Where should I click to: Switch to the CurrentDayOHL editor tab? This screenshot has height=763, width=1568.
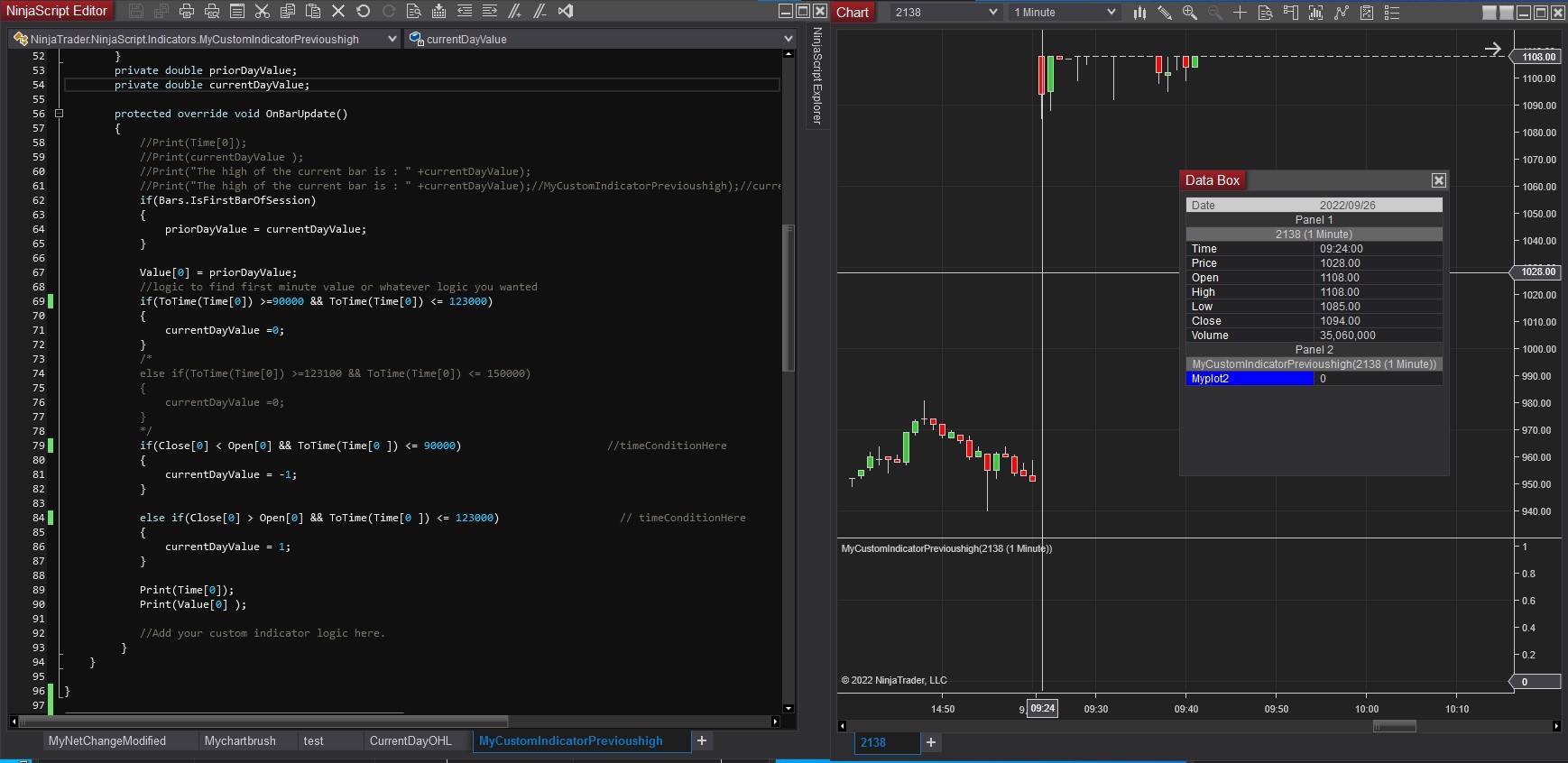410,740
